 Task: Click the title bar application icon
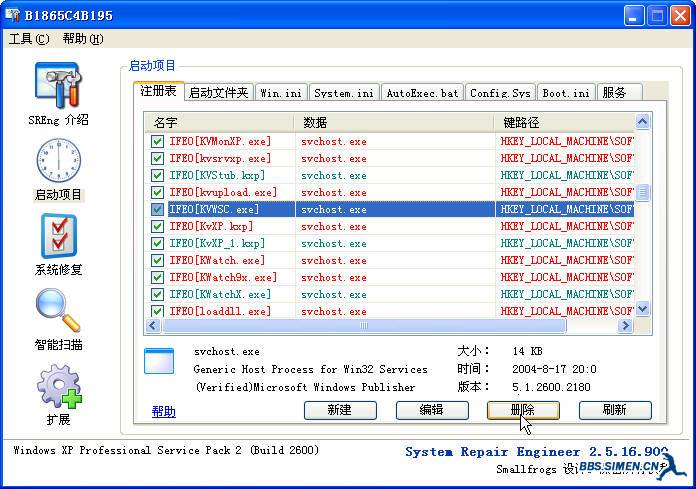click(x=12, y=15)
